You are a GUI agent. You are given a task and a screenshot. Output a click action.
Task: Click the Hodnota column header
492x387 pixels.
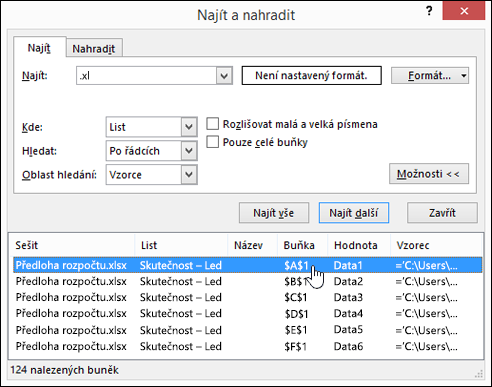359,245
